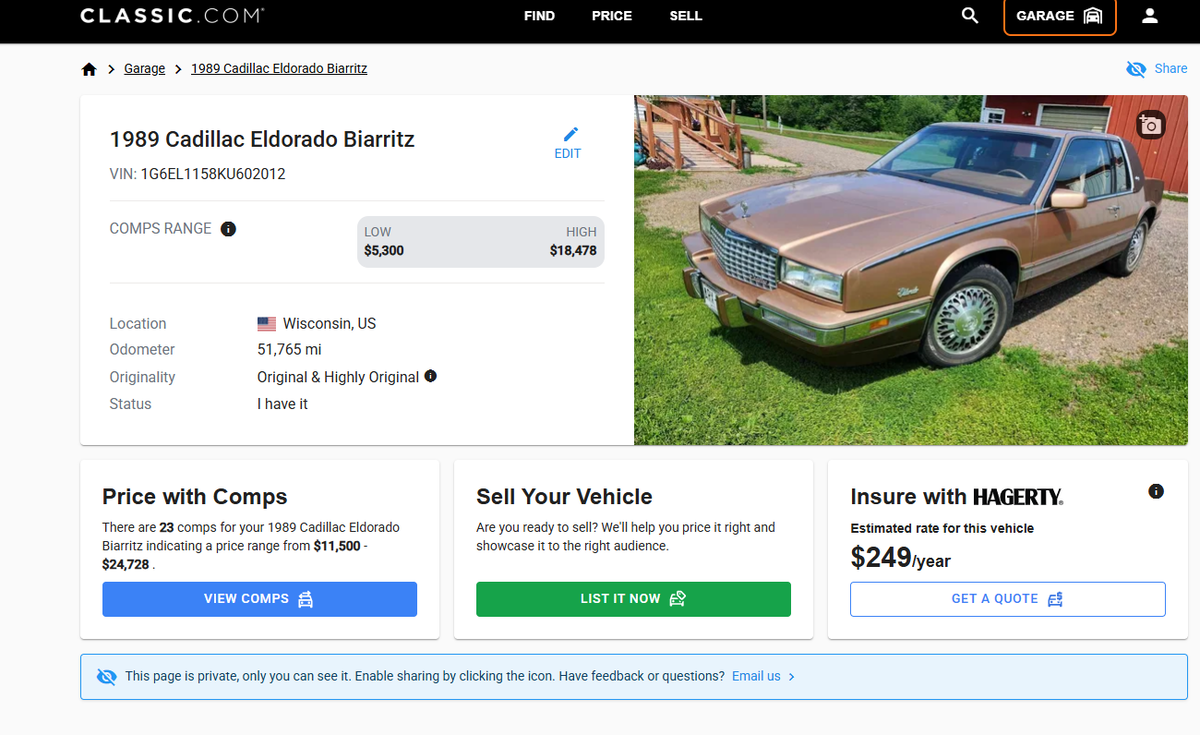Open the Garage button in header
Screen dimensions: 1200x735
(1059, 16)
